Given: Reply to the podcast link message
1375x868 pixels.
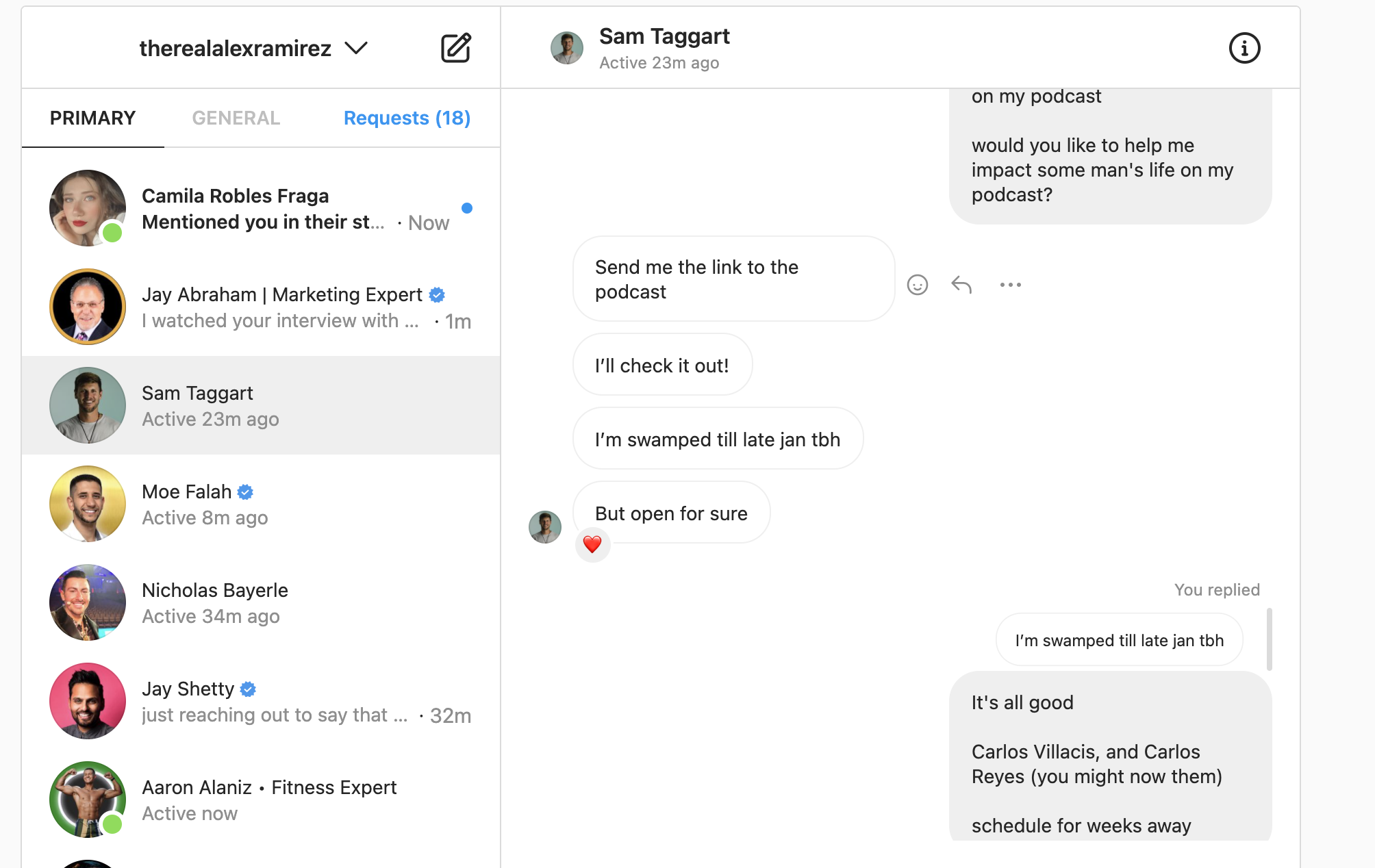Looking at the screenshot, I should pos(962,285).
